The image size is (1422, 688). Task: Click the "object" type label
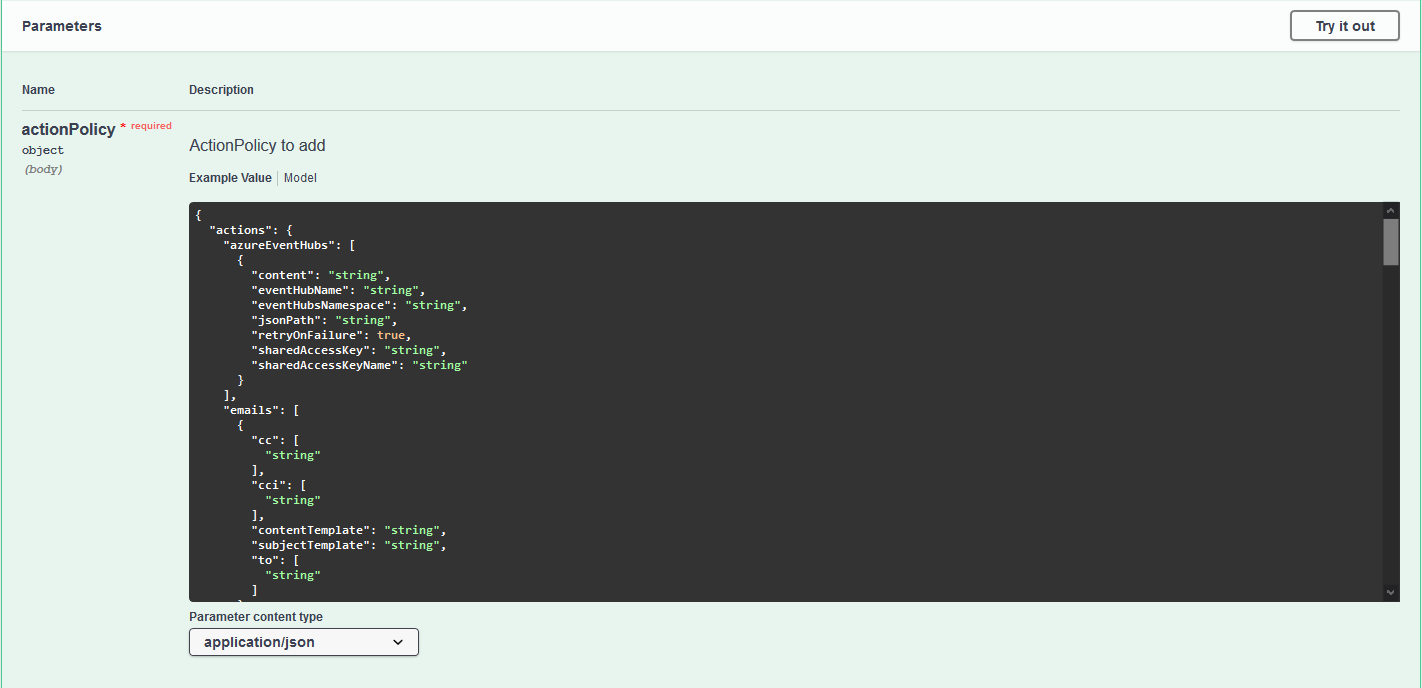pyautogui.click(x=43, y=150)
